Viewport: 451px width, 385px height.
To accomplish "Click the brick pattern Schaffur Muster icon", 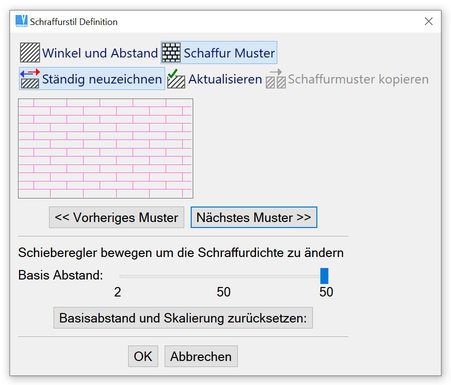I will point(171,53).
